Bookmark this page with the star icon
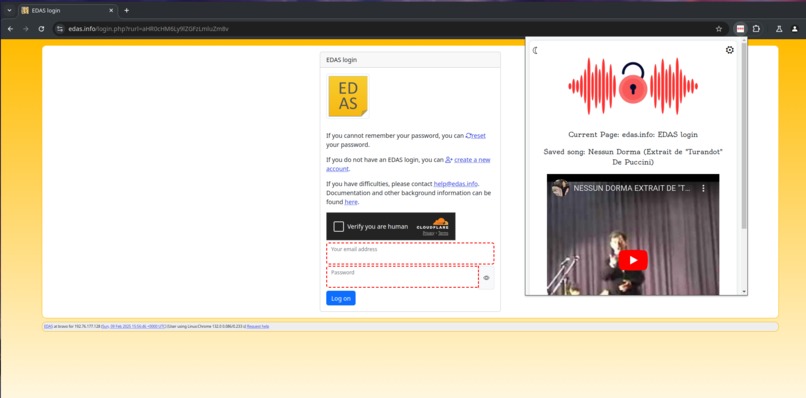The image size is (806, 398). coord(719,29)
